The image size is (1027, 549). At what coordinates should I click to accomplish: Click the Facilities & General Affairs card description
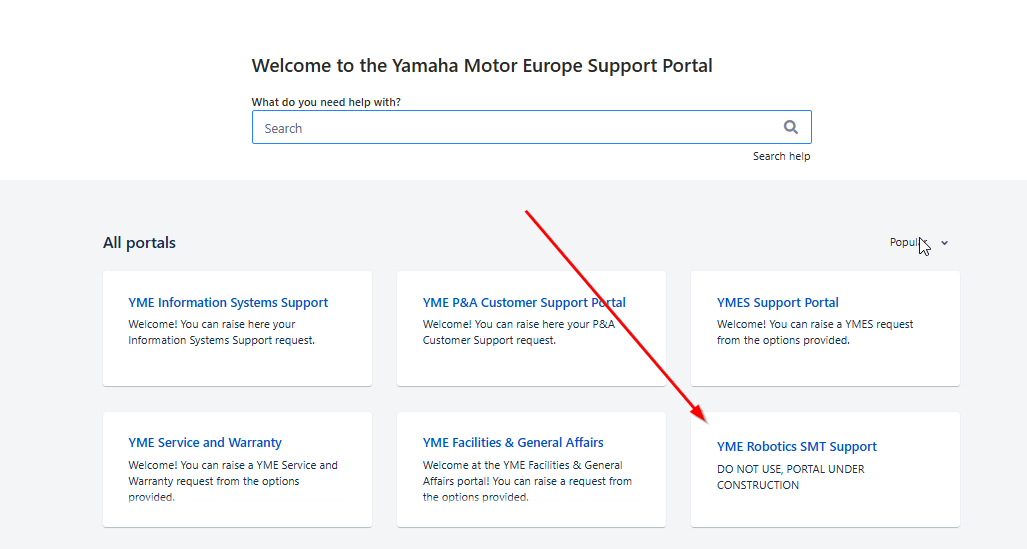click(527, 481)
